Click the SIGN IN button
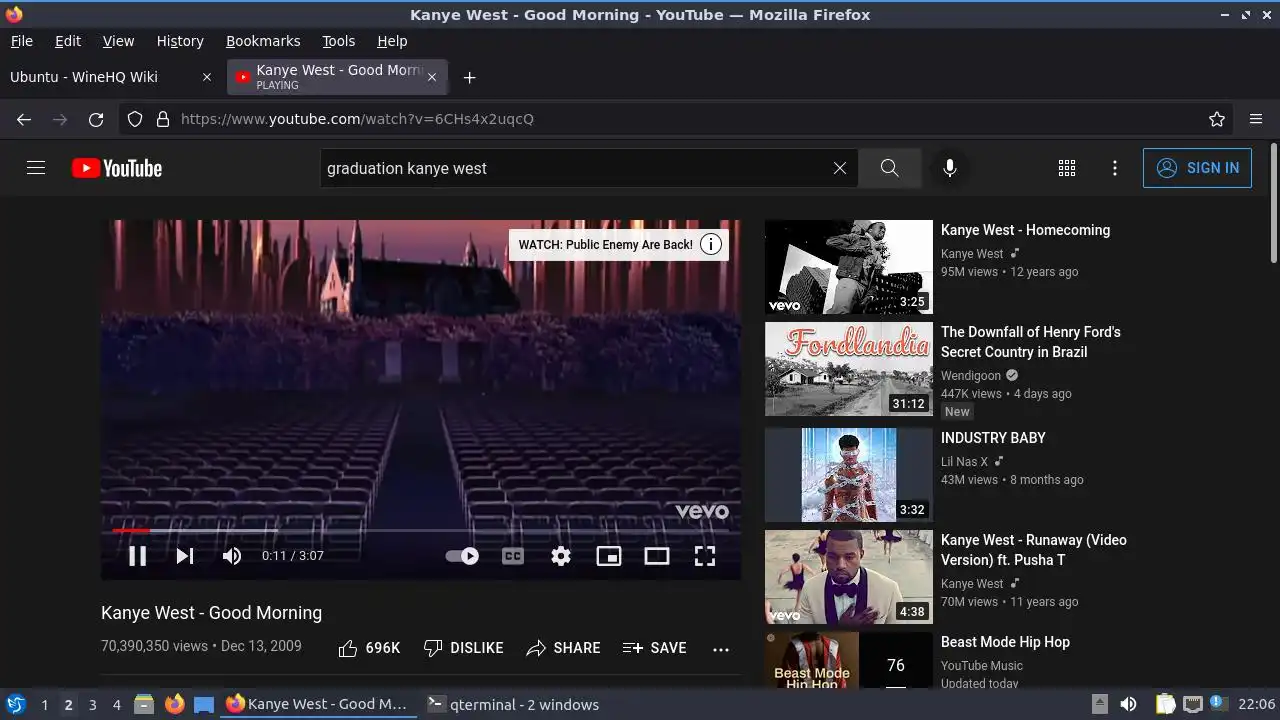This screenshot has height=720, width=1280. 1197,168
